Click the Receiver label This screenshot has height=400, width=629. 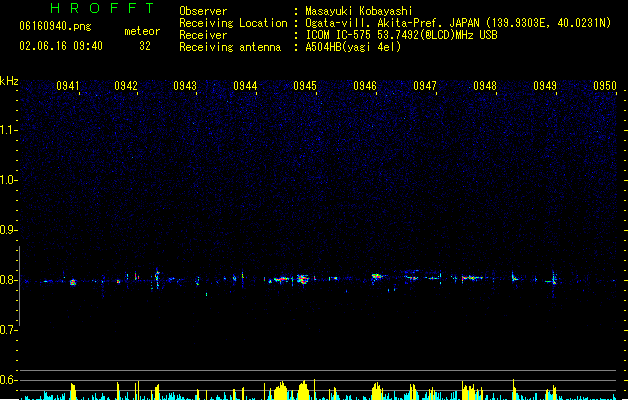(203, 35)
